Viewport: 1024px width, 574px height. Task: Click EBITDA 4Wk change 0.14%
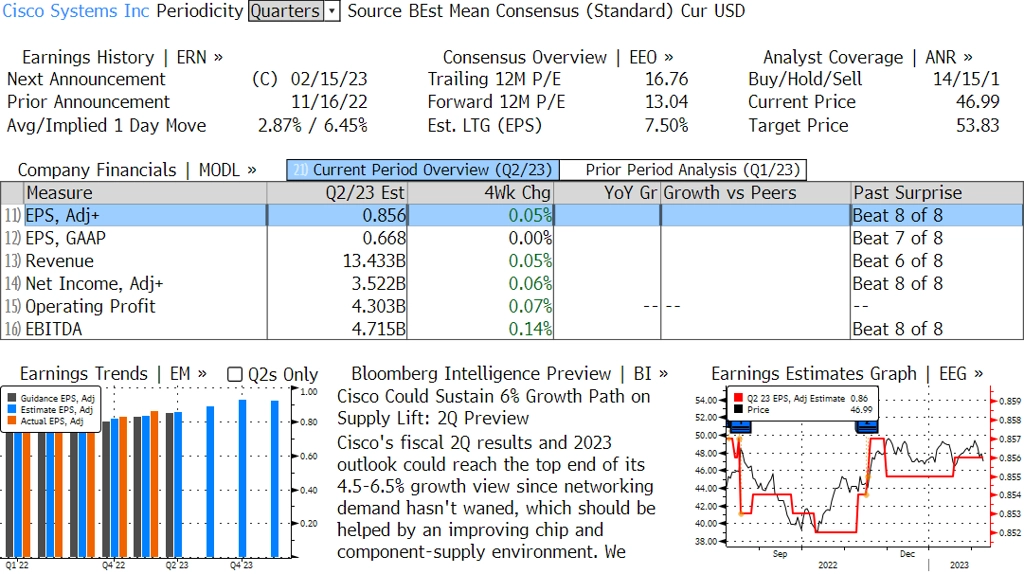point(530,329)
